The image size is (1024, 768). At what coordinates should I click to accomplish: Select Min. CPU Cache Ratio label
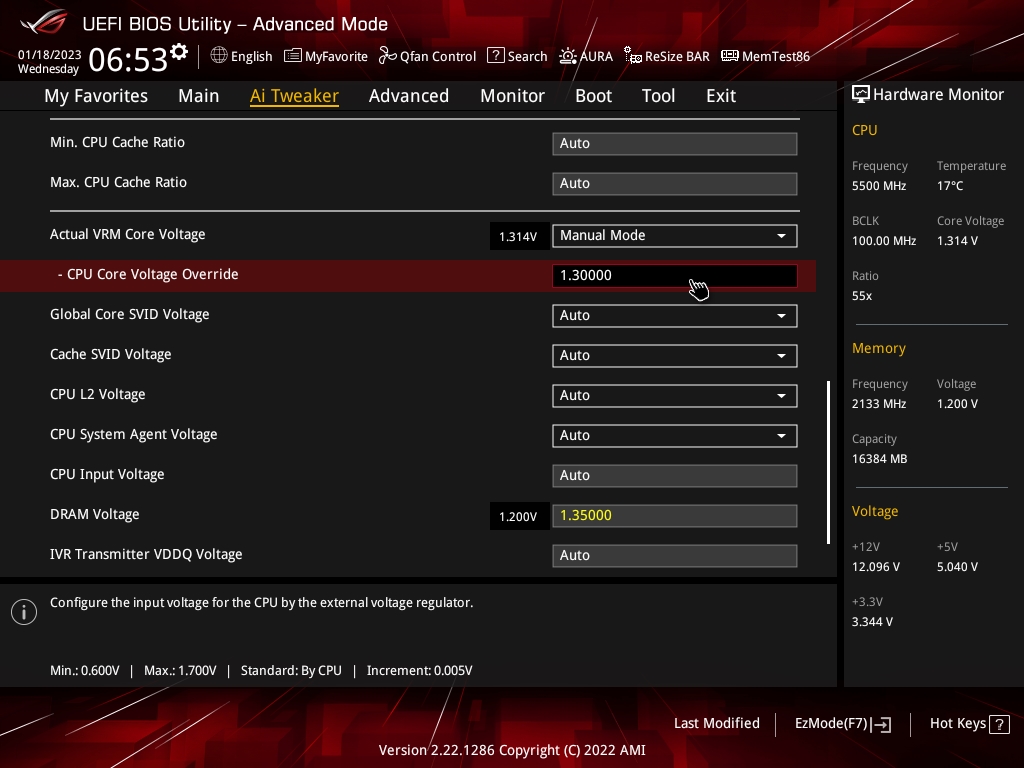coord(118,142)
